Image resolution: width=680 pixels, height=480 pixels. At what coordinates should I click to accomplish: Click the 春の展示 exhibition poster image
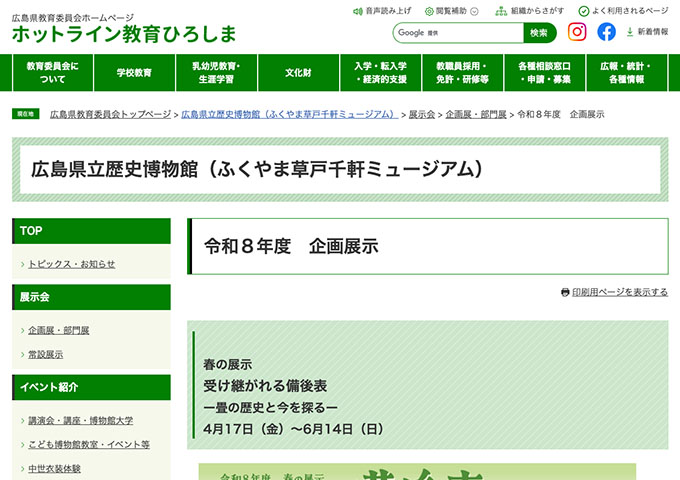pos(417,472)
